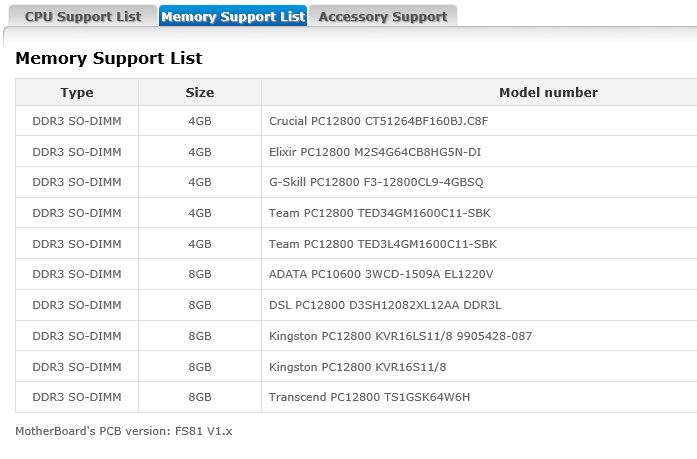
Task: Click the MotherBoard's PCB version note
Action: coord(123,431)
